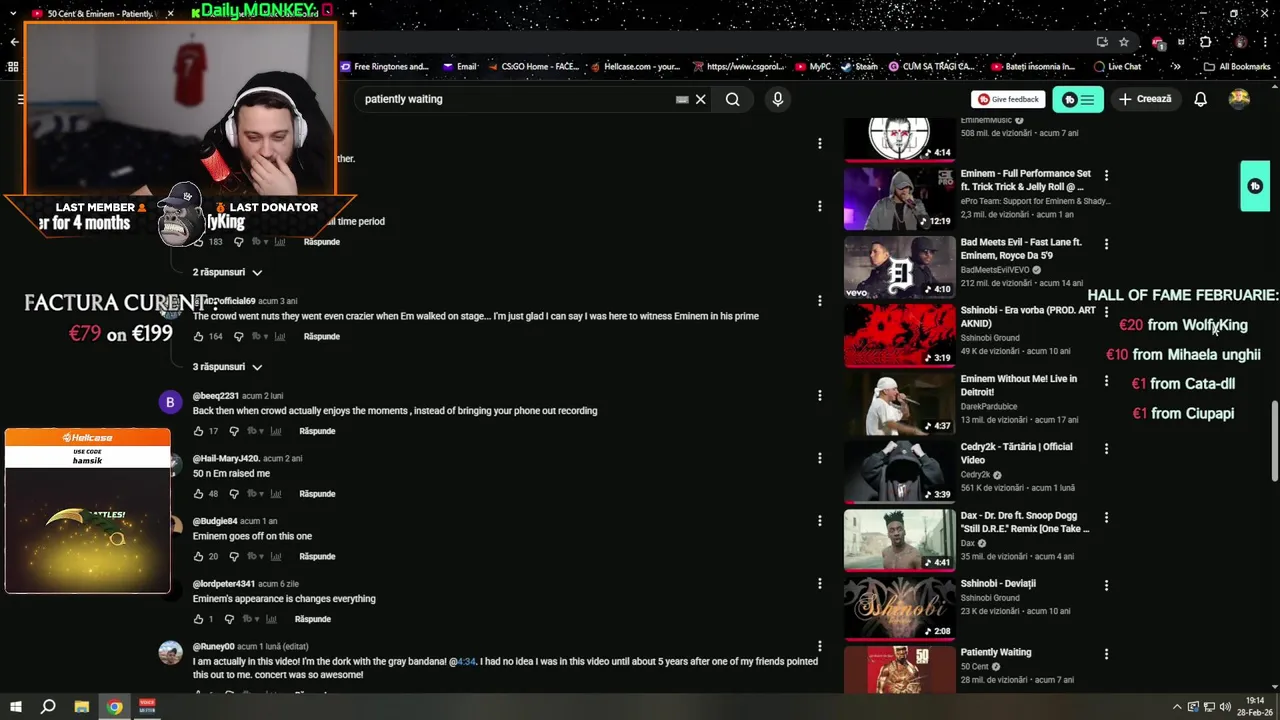Show hidden system tray icons
Image resolution: width=1280 pixels, height=720 pixels.
click(1177, 707)
